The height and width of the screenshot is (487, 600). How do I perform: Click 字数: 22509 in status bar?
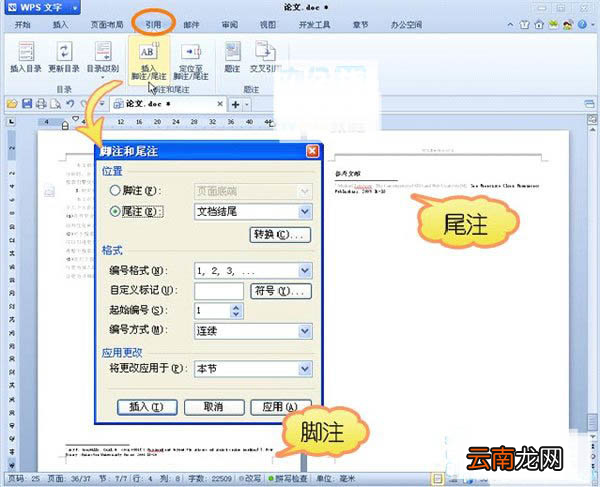210,478
